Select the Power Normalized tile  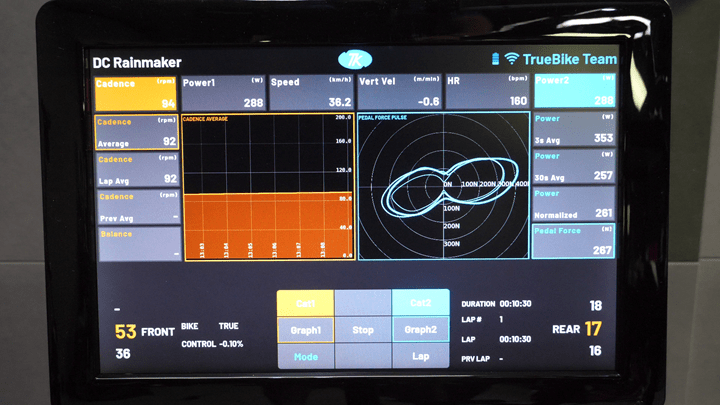574,203
